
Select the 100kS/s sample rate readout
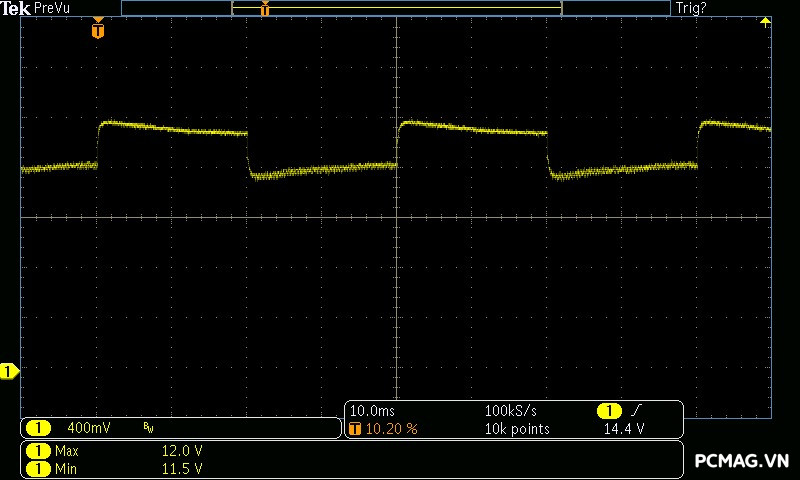pyautogui.click(x=509, y=411)
